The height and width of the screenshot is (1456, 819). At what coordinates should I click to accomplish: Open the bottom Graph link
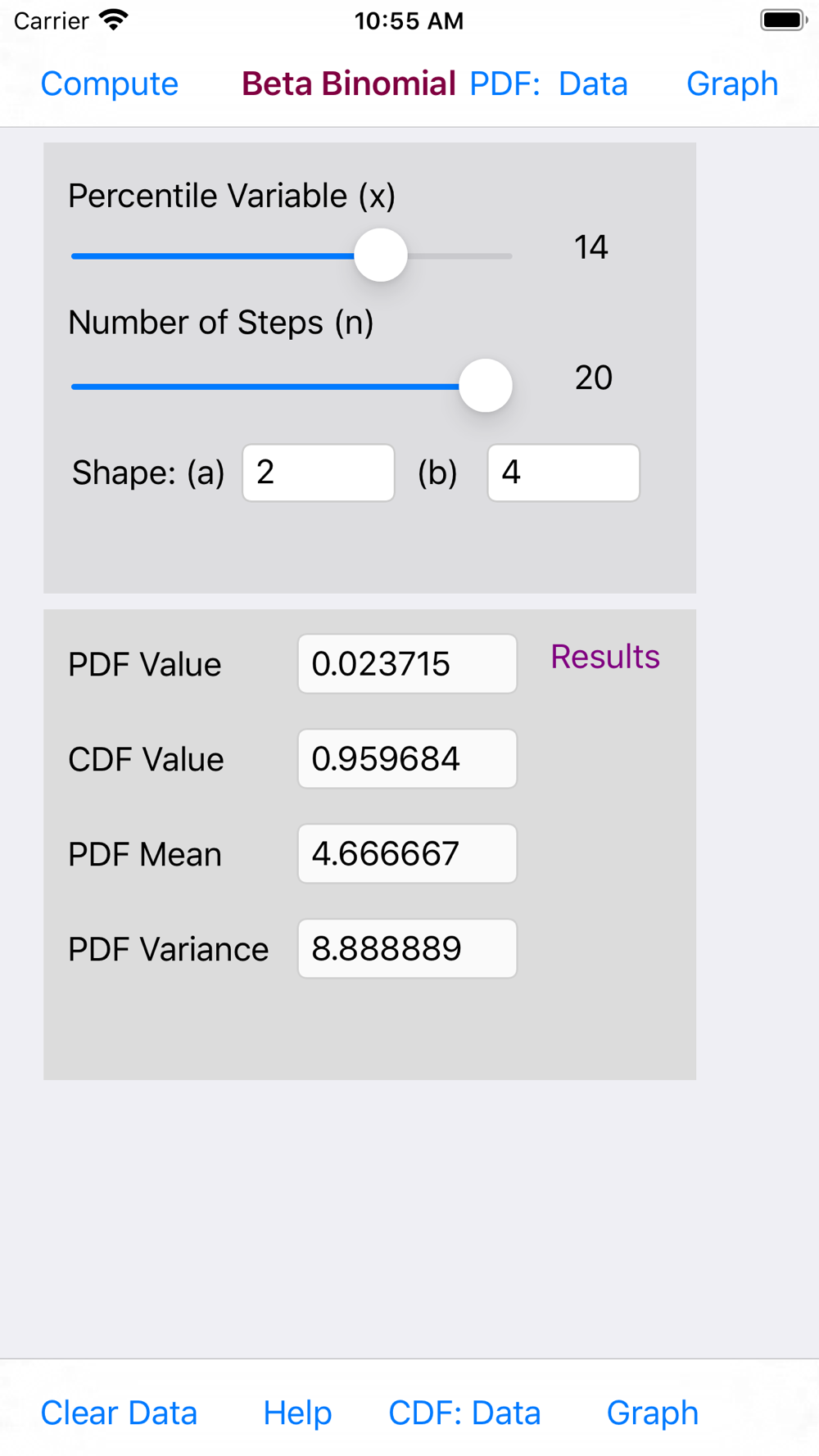click(653, 1413)
